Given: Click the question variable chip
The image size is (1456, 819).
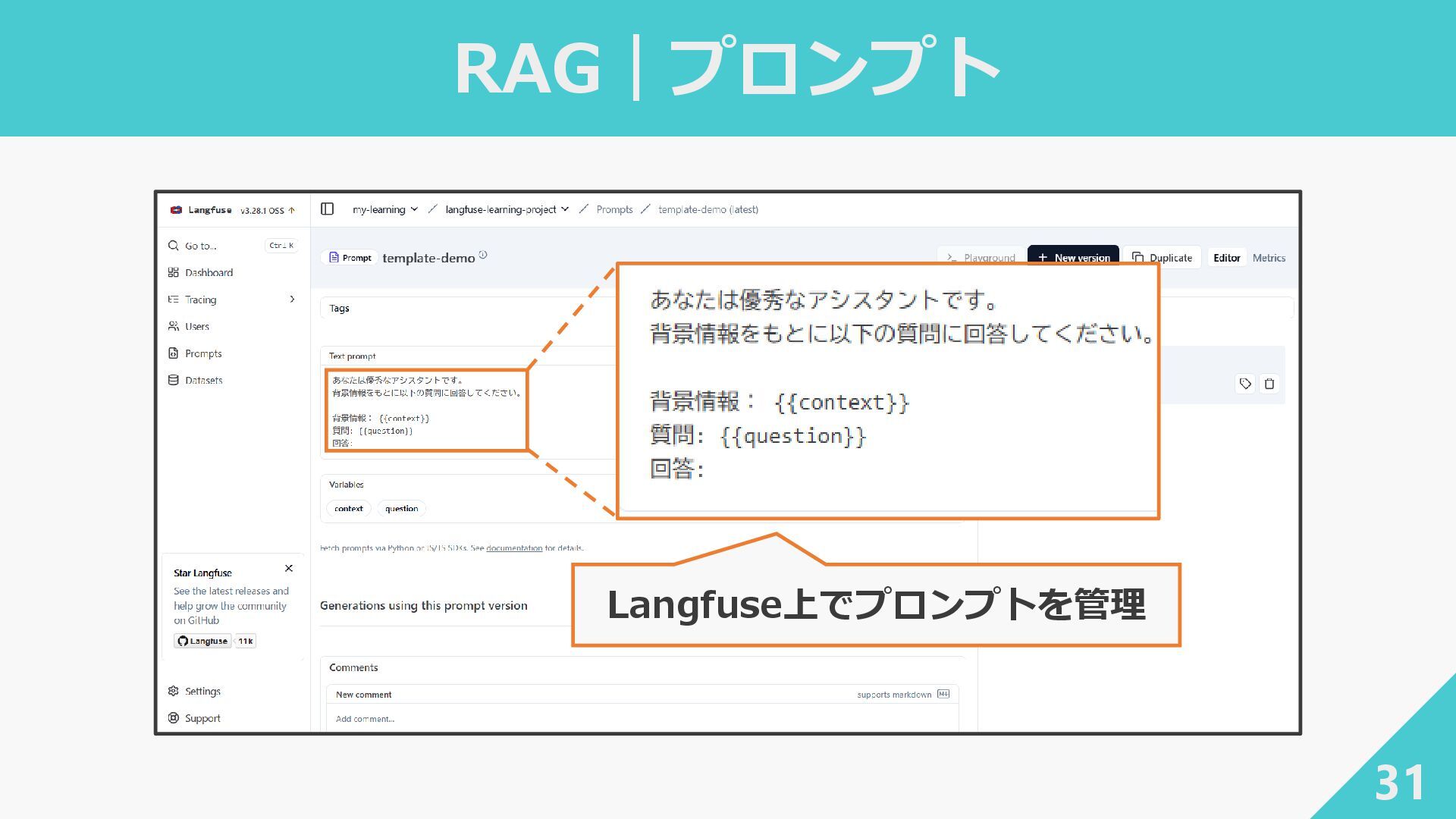Looking at the screenshot, I should (401, 509).
